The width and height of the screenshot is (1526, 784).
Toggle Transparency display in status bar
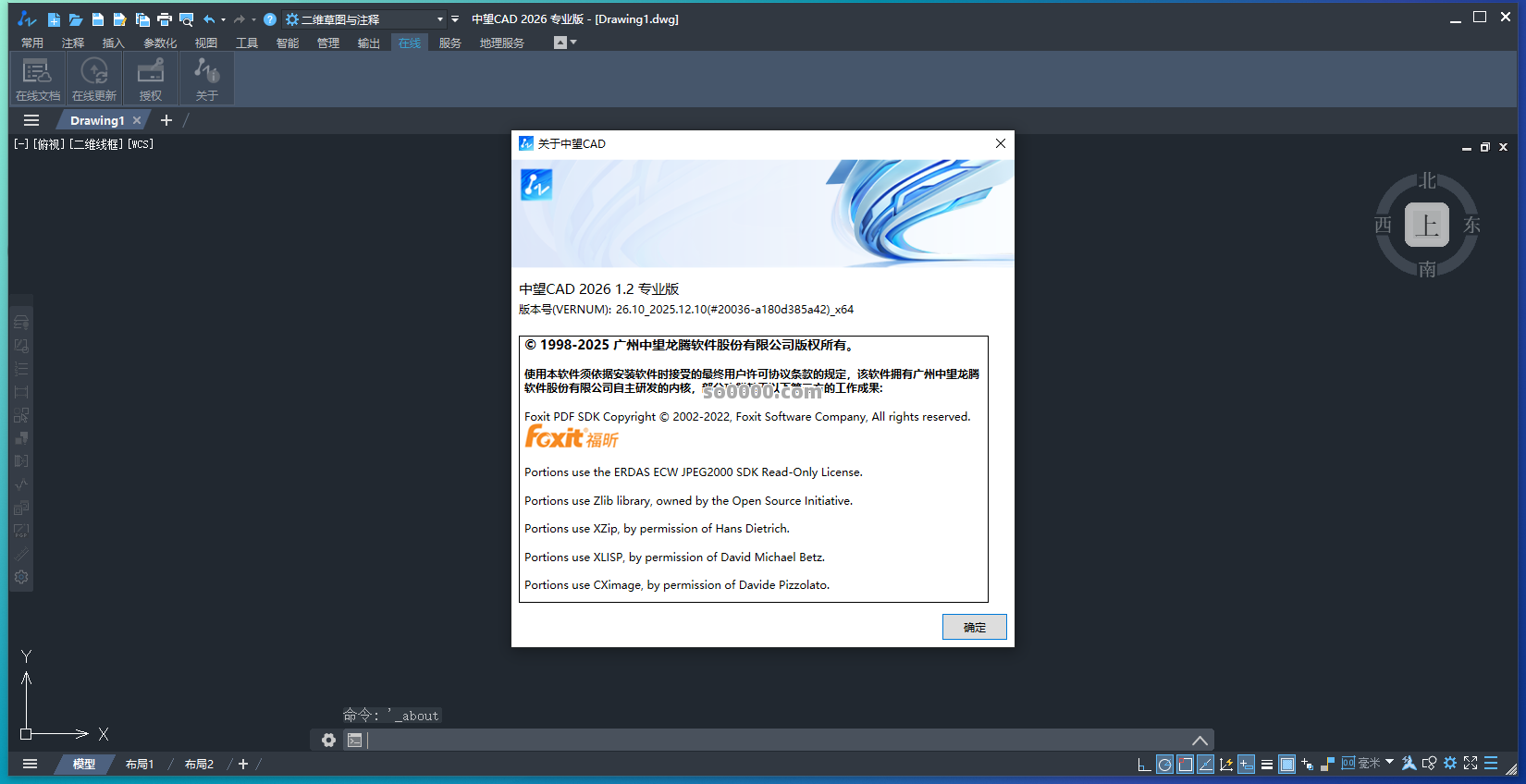1286,764
